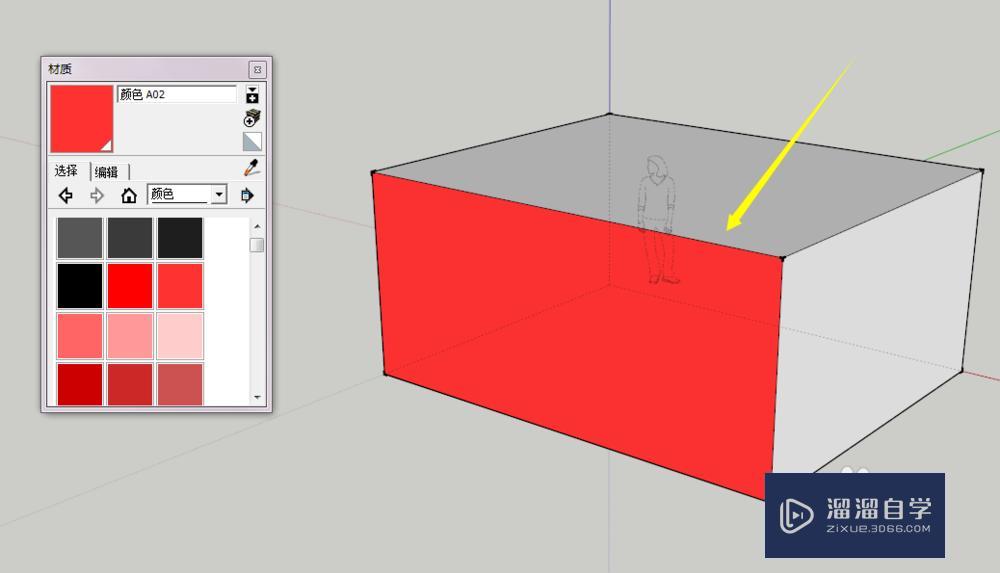Viewport: 1000px width, 573px height.
Task: Select the dark gray swatch
Action: coord(130,238)
